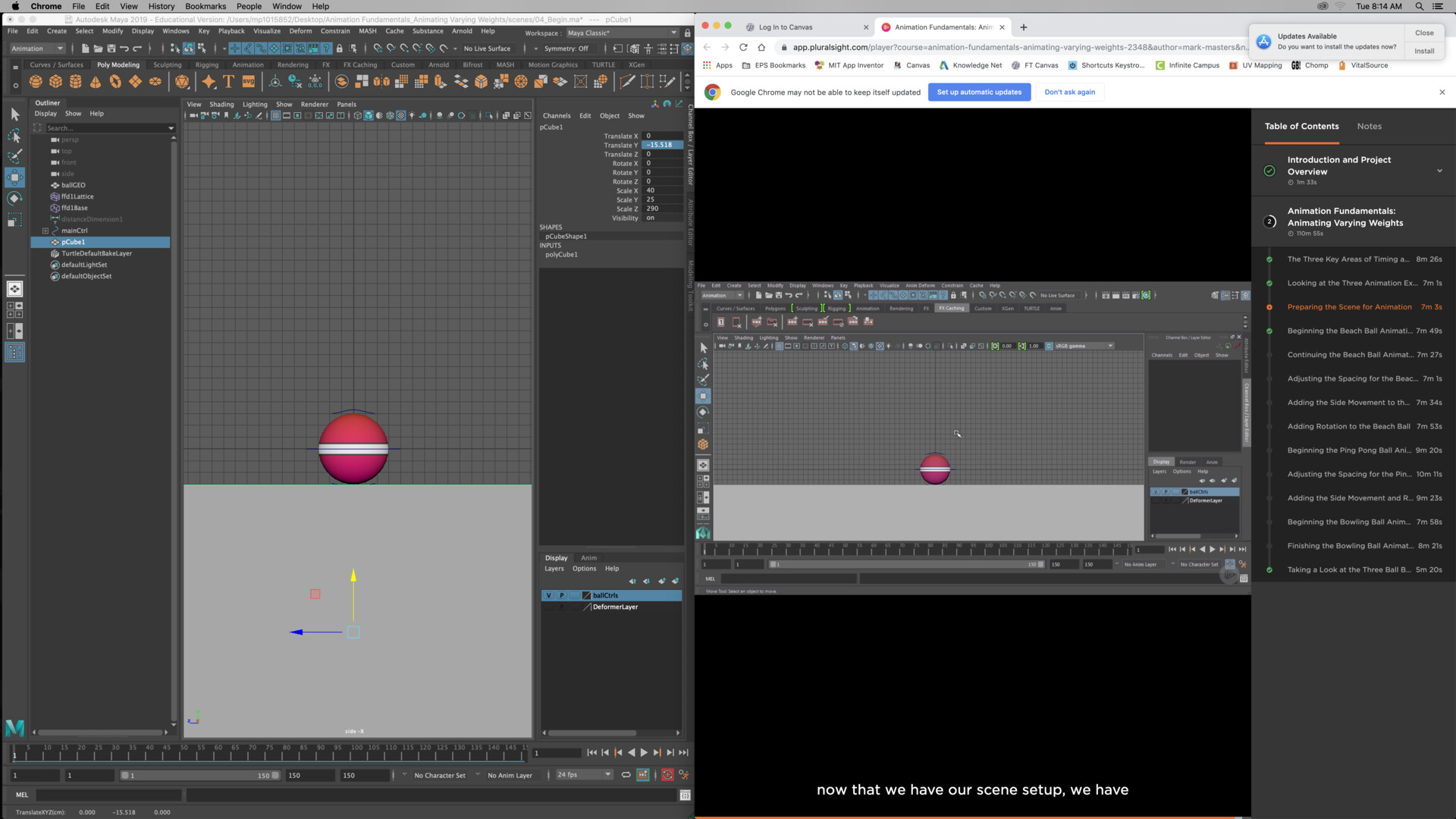Select the Scale tool in the toolbox
Viewport: 1456px width, 819px height.
(14, 220)
